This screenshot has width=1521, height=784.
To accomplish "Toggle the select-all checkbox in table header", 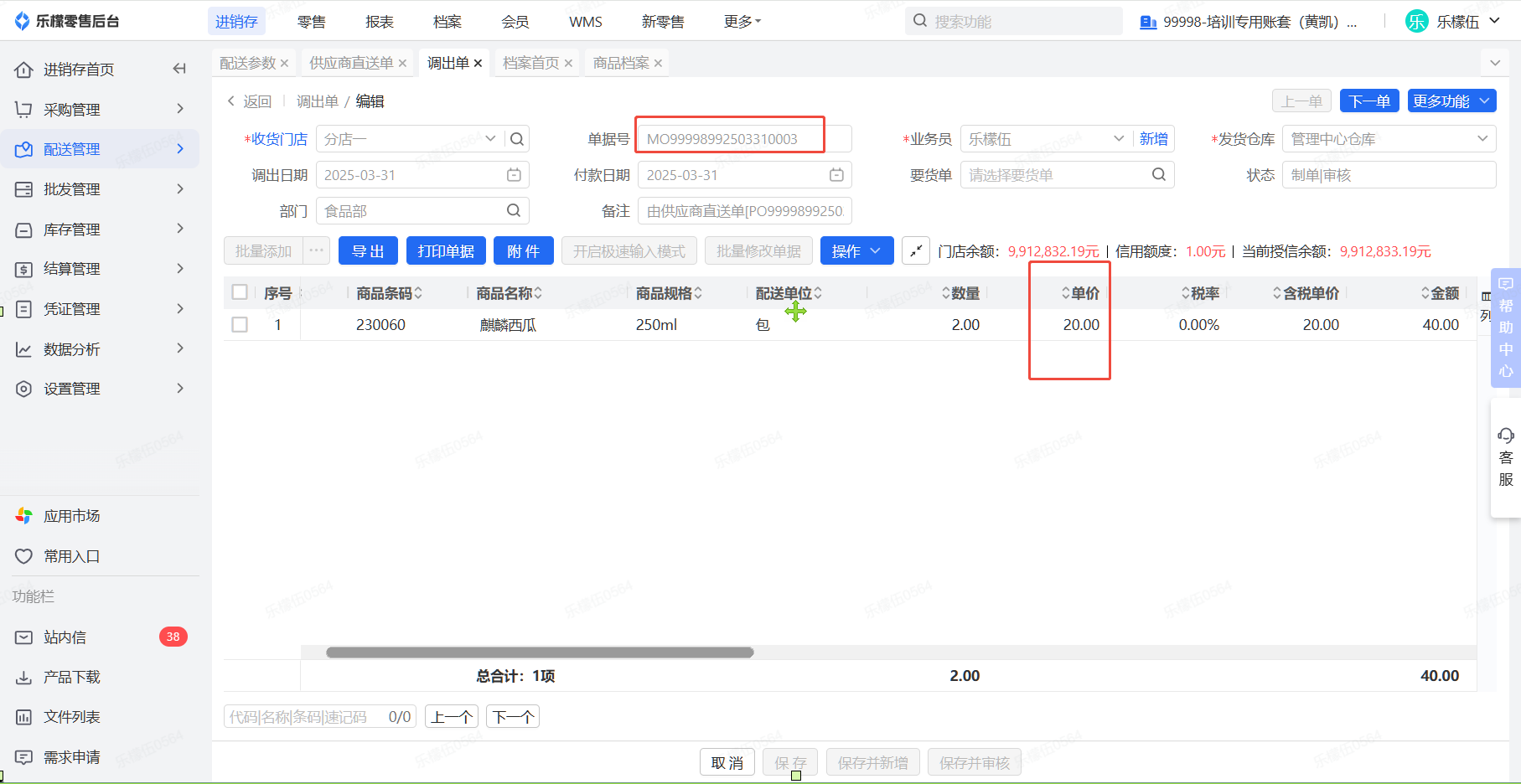I will click(x=240, y=292).
